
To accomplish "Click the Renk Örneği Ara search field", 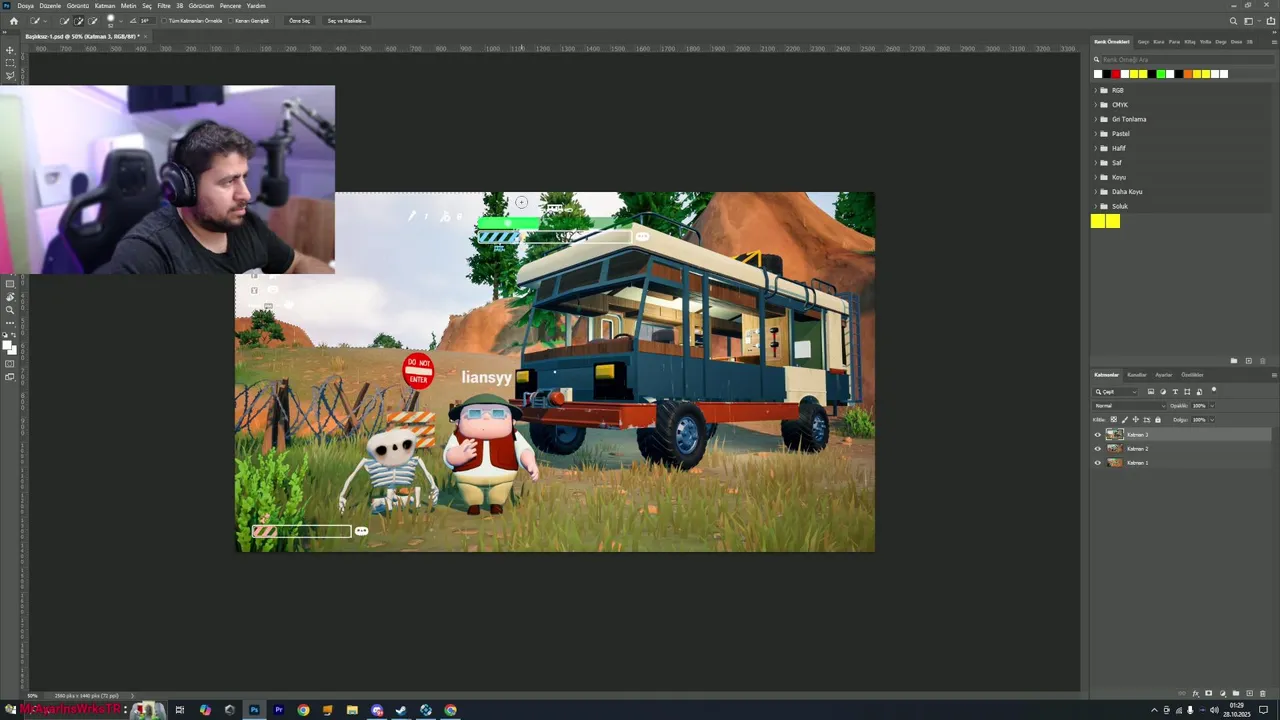I will point(1188,60).
